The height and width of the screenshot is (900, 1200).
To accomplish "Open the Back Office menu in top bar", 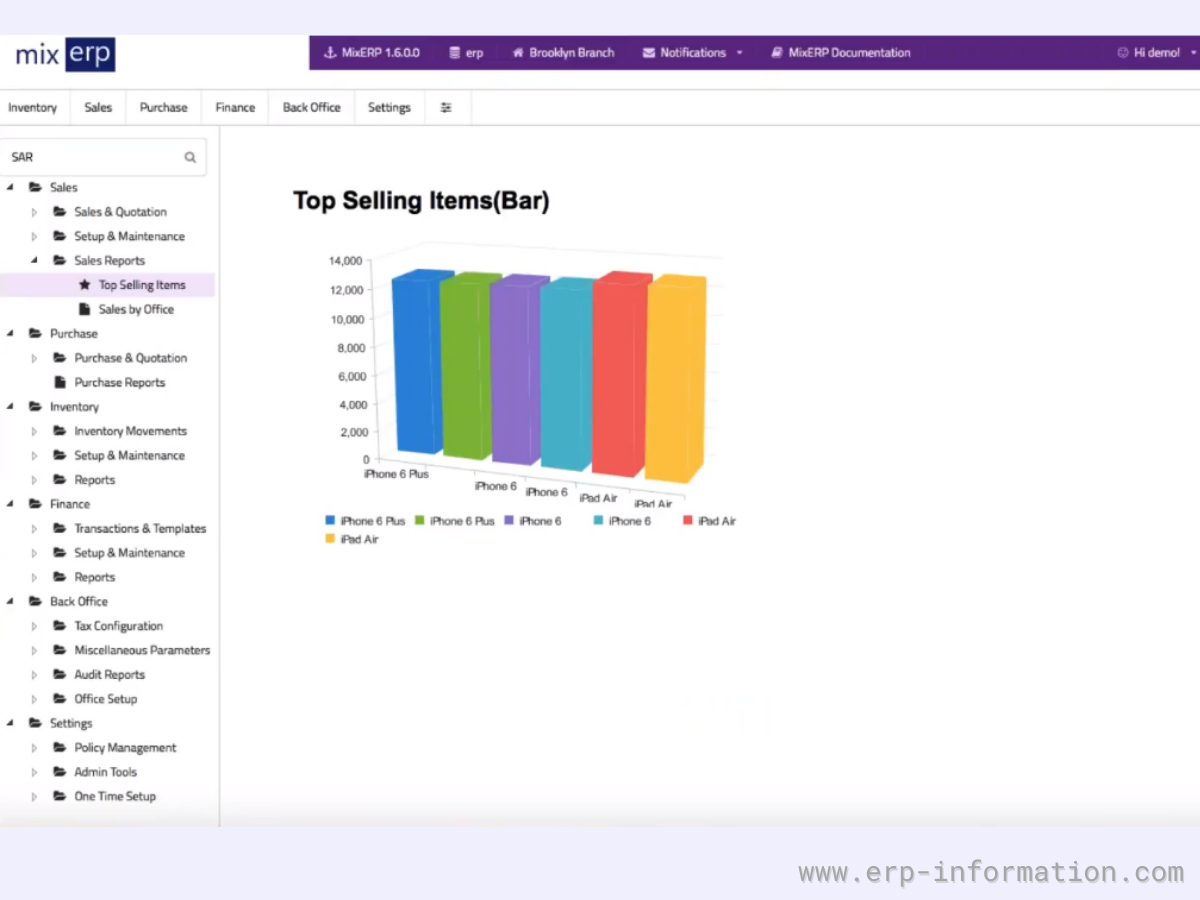I will pos(312,108).
